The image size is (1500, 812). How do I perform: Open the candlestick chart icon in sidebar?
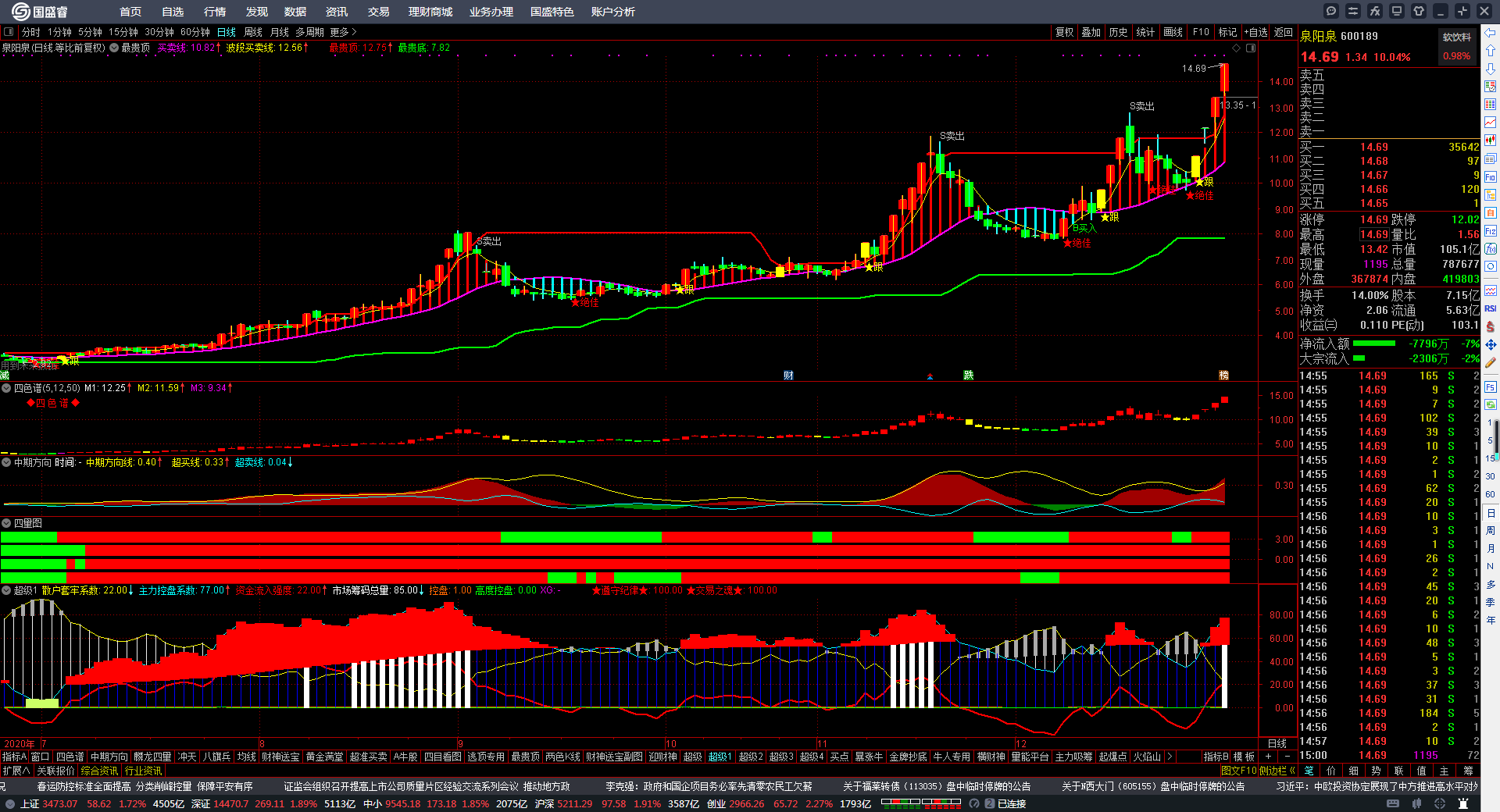coord(1491,141)
